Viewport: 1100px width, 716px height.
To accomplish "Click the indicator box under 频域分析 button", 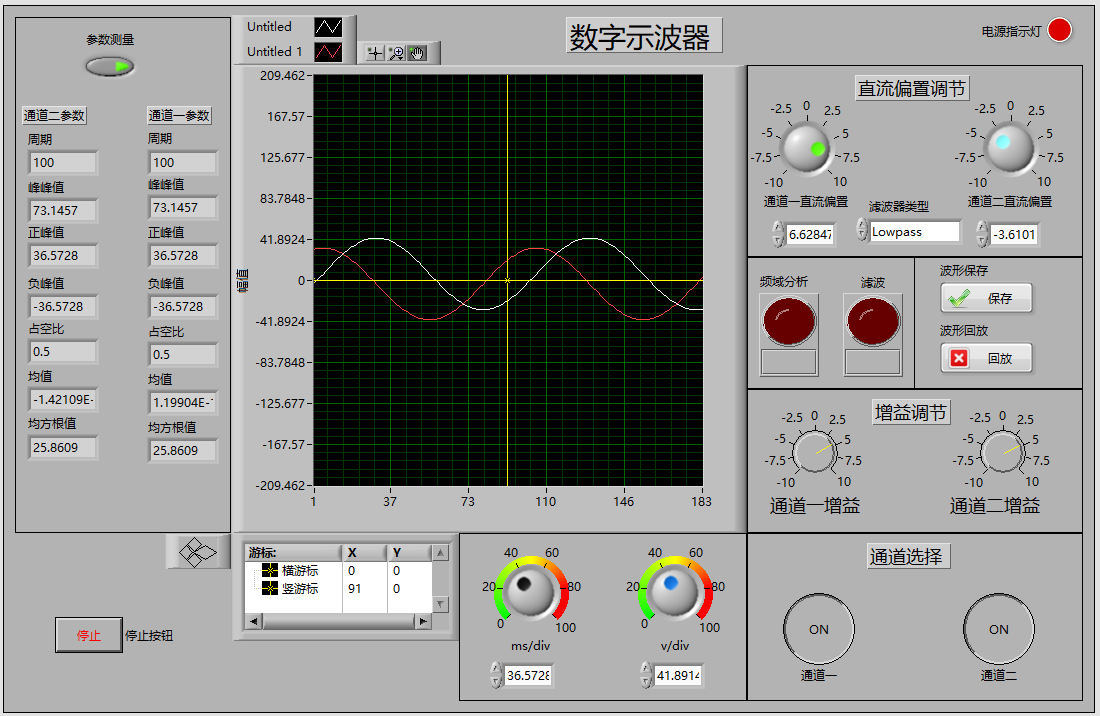I will click(x=789, y=362).
